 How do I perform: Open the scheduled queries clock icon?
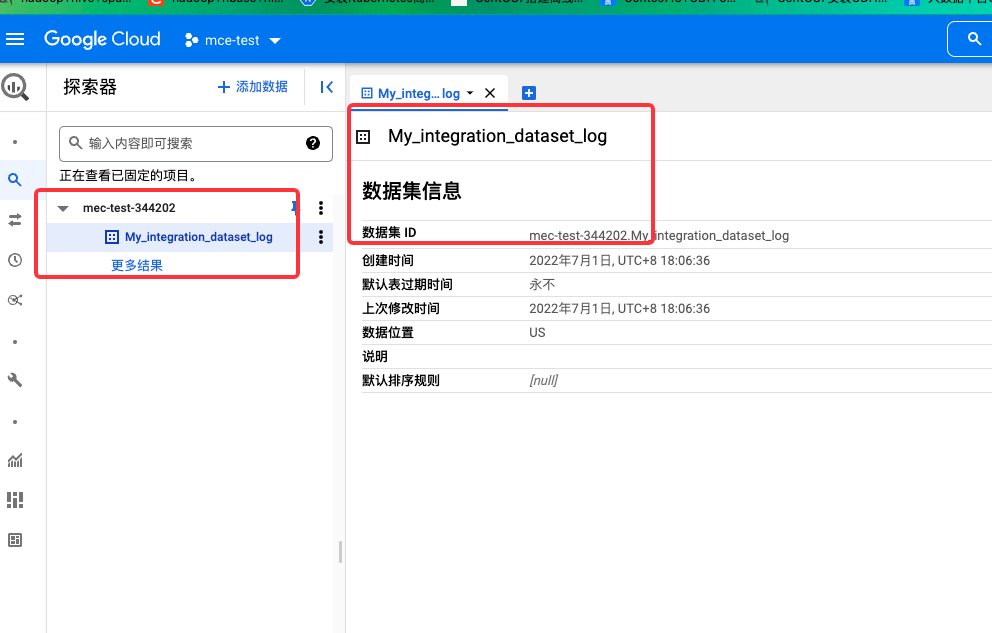(x=15, y=260)
